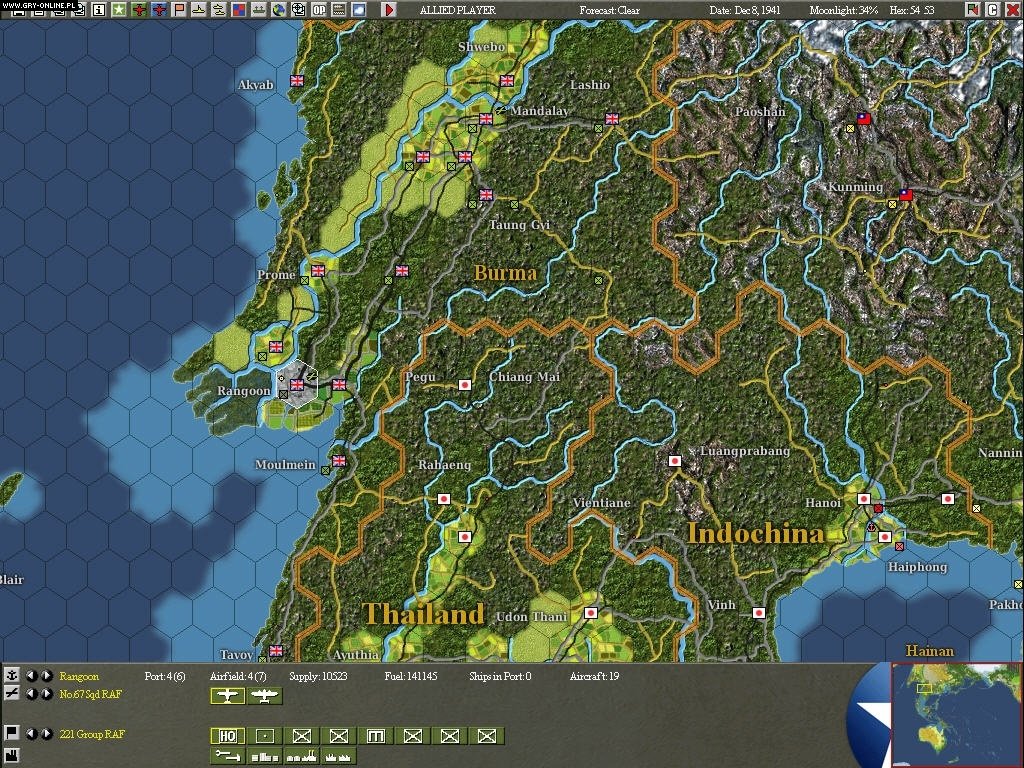This screenshot has width=1024, height=768.
Task: Click the anchor port icon beside Rangoon
Action: pyautogui.click(x=12, y=674)
